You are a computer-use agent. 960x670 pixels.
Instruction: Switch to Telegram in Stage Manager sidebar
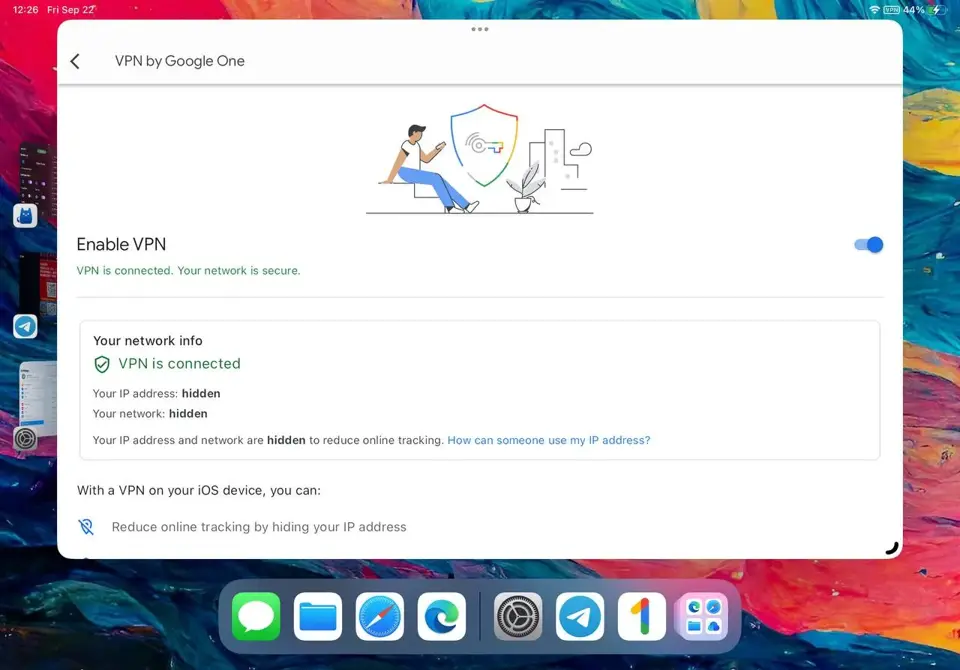click(x=25, y=326)
